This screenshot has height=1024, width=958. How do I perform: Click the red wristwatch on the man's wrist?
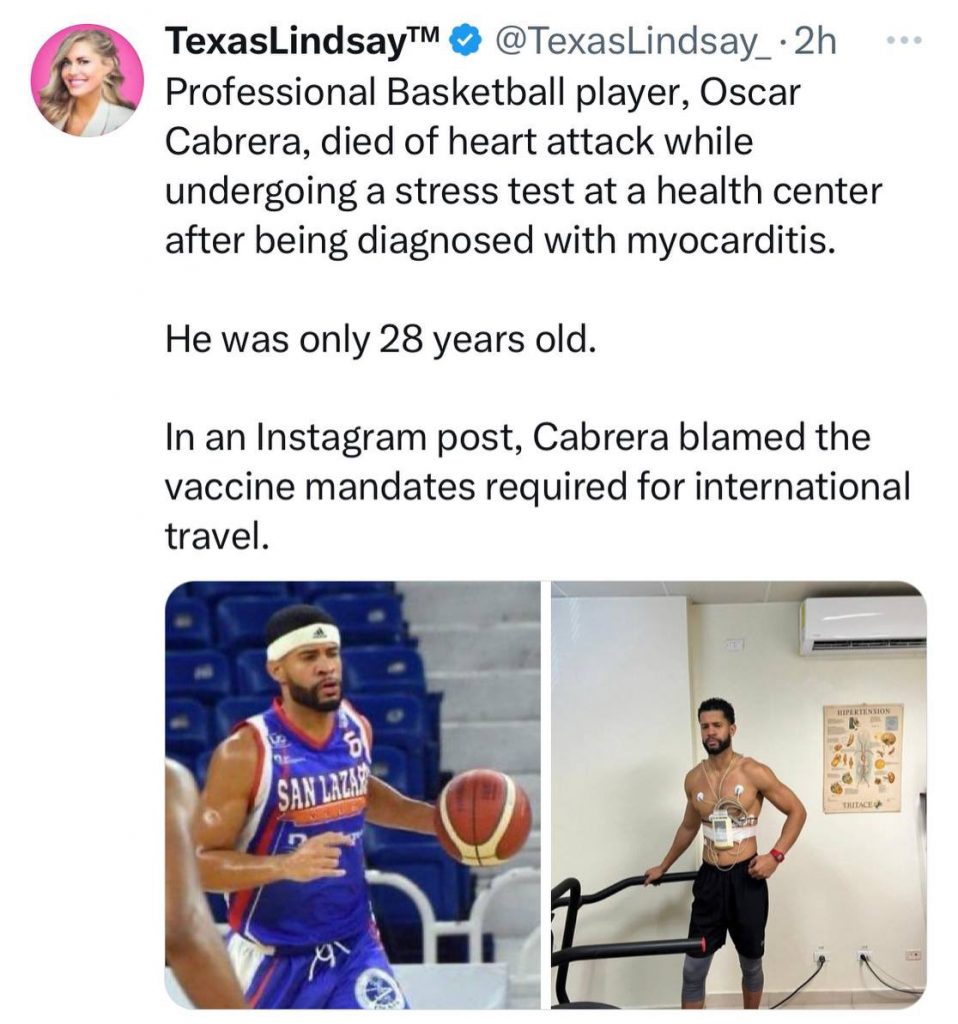(777, 855)
